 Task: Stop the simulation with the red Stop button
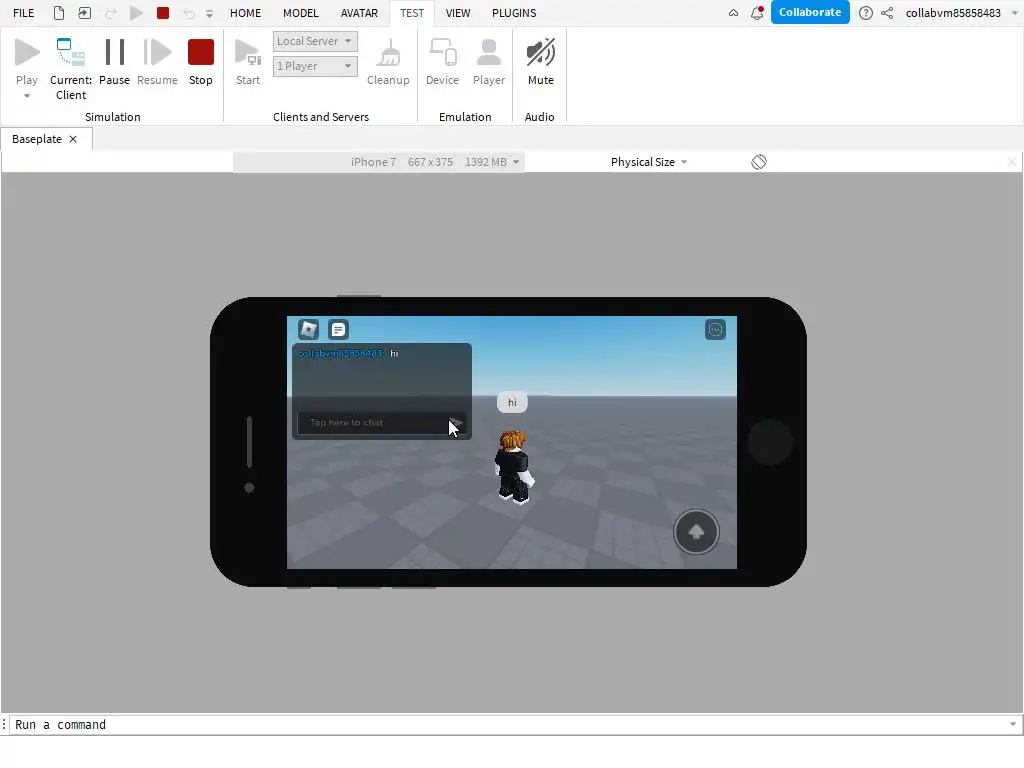[200, 61]
